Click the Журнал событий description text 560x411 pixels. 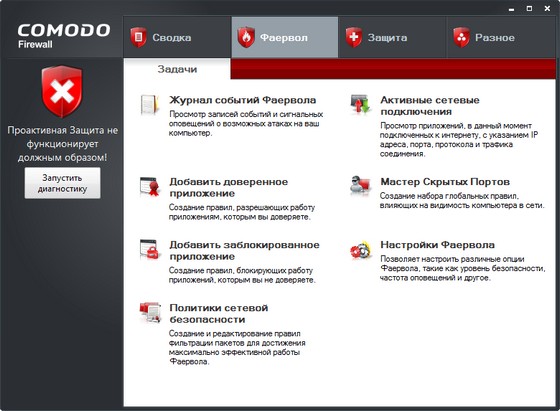click(246, 124)
